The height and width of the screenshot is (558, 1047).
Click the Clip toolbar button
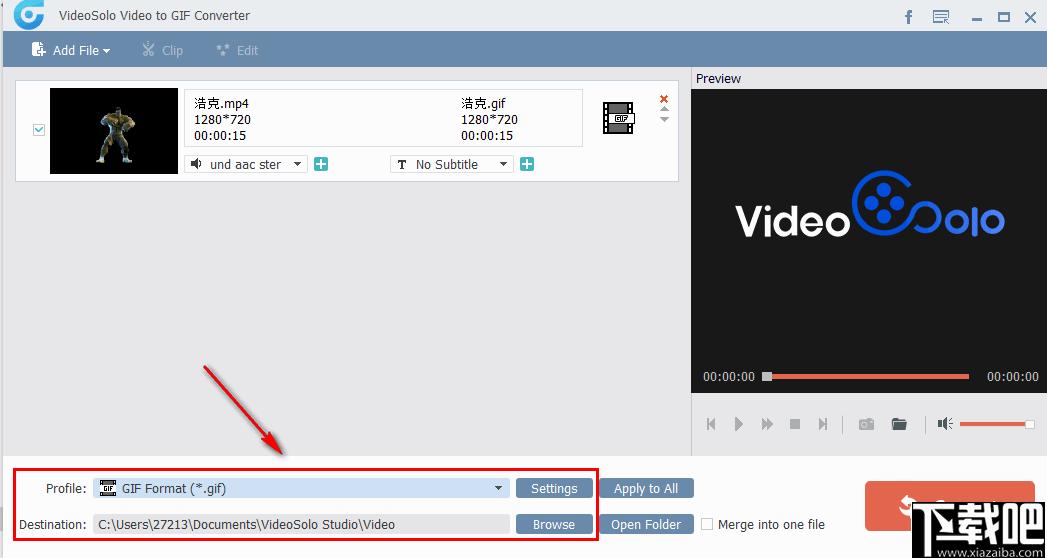(162, 50)
